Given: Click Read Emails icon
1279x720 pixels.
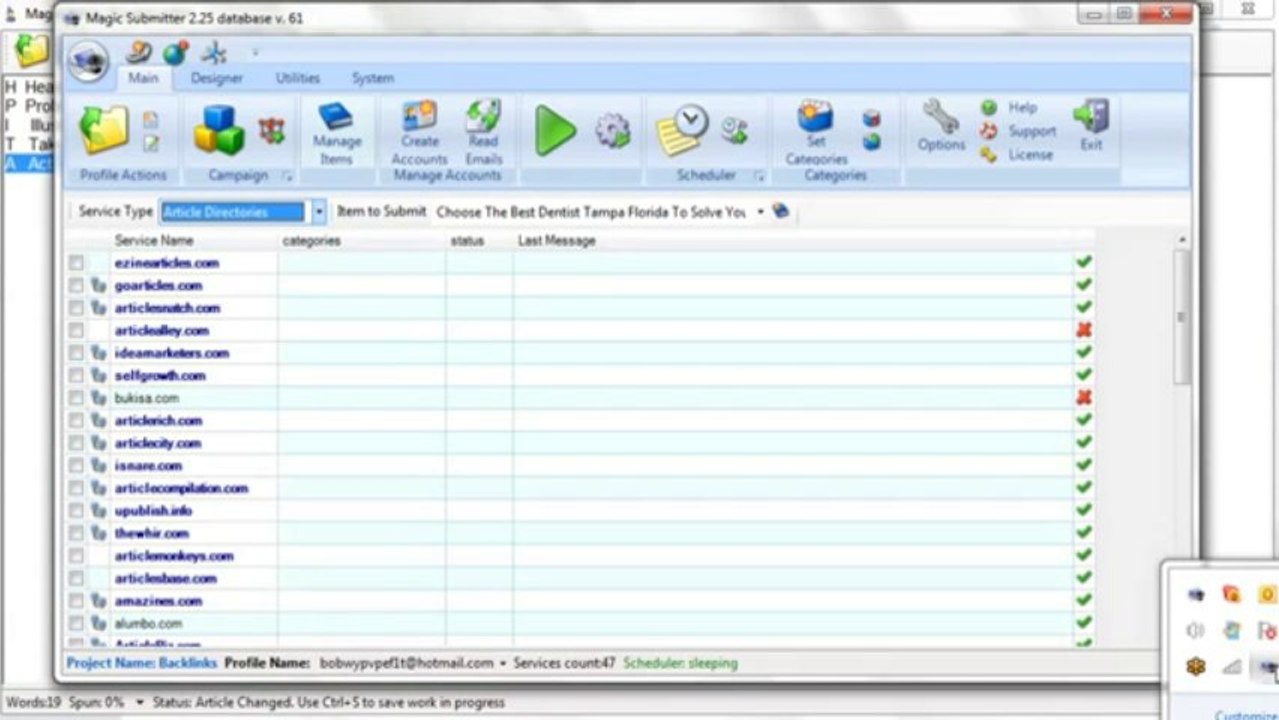Looking at the screenshot, I should pyautogui.click(x=483, y=133).
